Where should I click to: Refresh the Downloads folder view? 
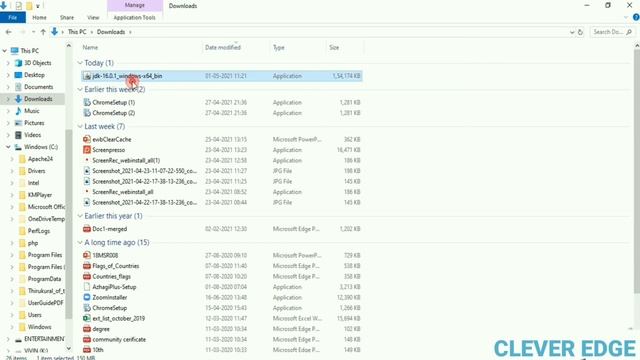click(x=580, y=32)
